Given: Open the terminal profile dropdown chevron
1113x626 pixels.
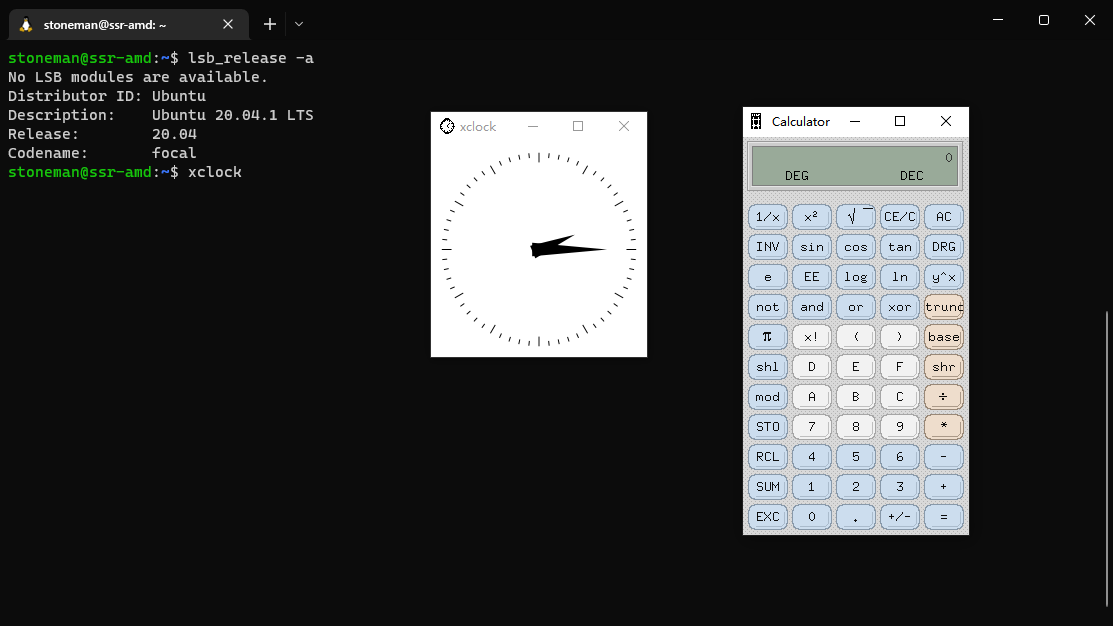Looking at the screenshot, I should [299, 24].
